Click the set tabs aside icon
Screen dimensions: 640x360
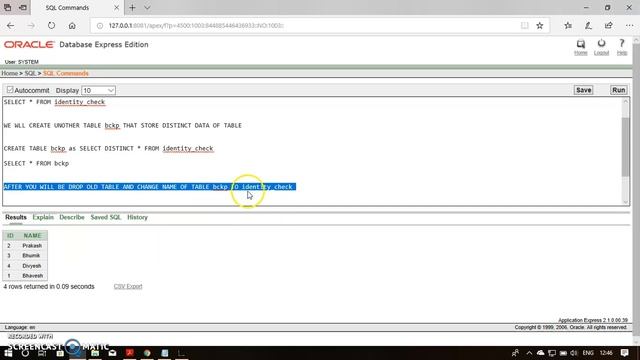point(23,7)
